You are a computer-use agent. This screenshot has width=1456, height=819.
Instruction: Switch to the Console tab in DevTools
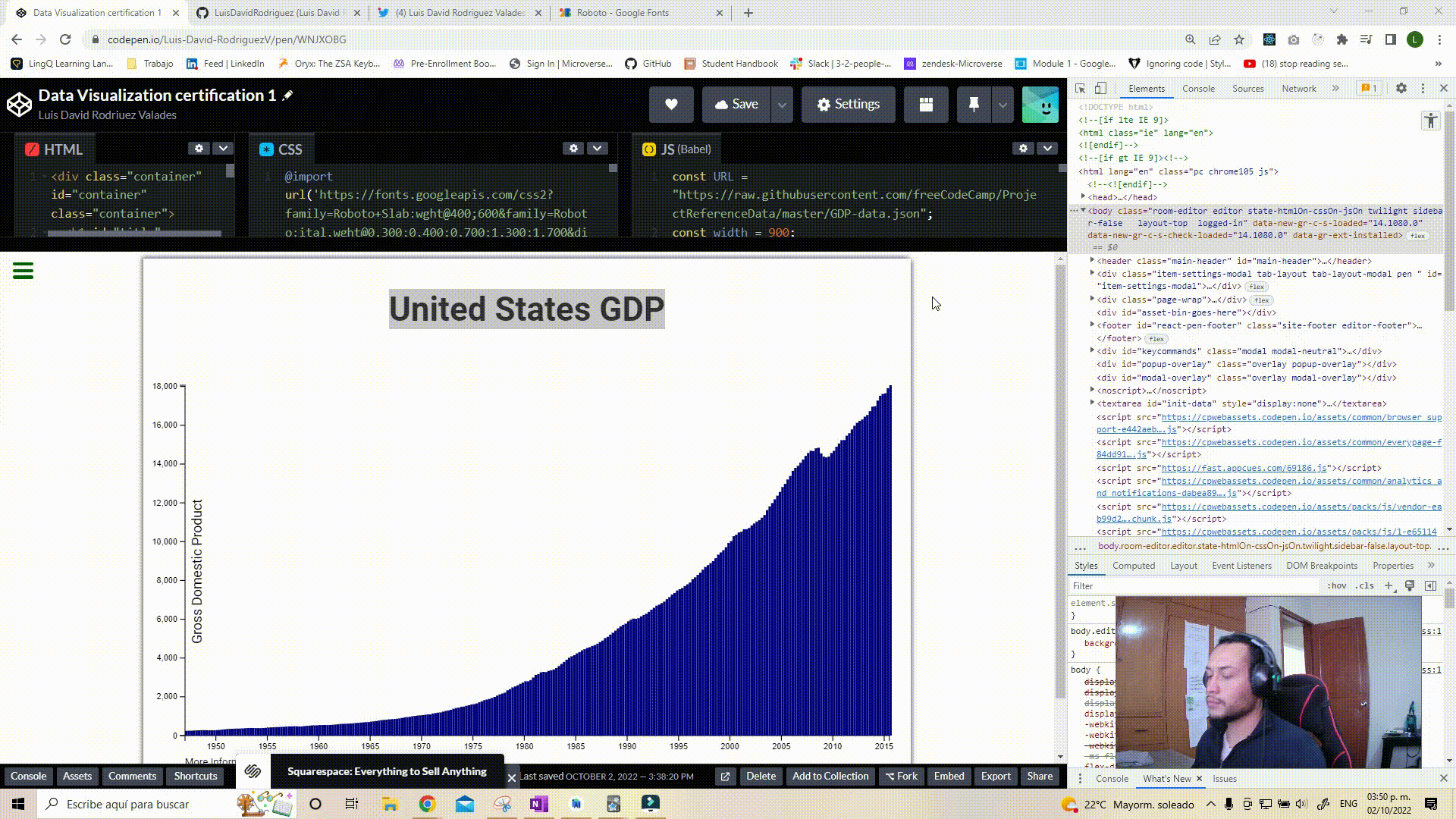coord(1198,88)
